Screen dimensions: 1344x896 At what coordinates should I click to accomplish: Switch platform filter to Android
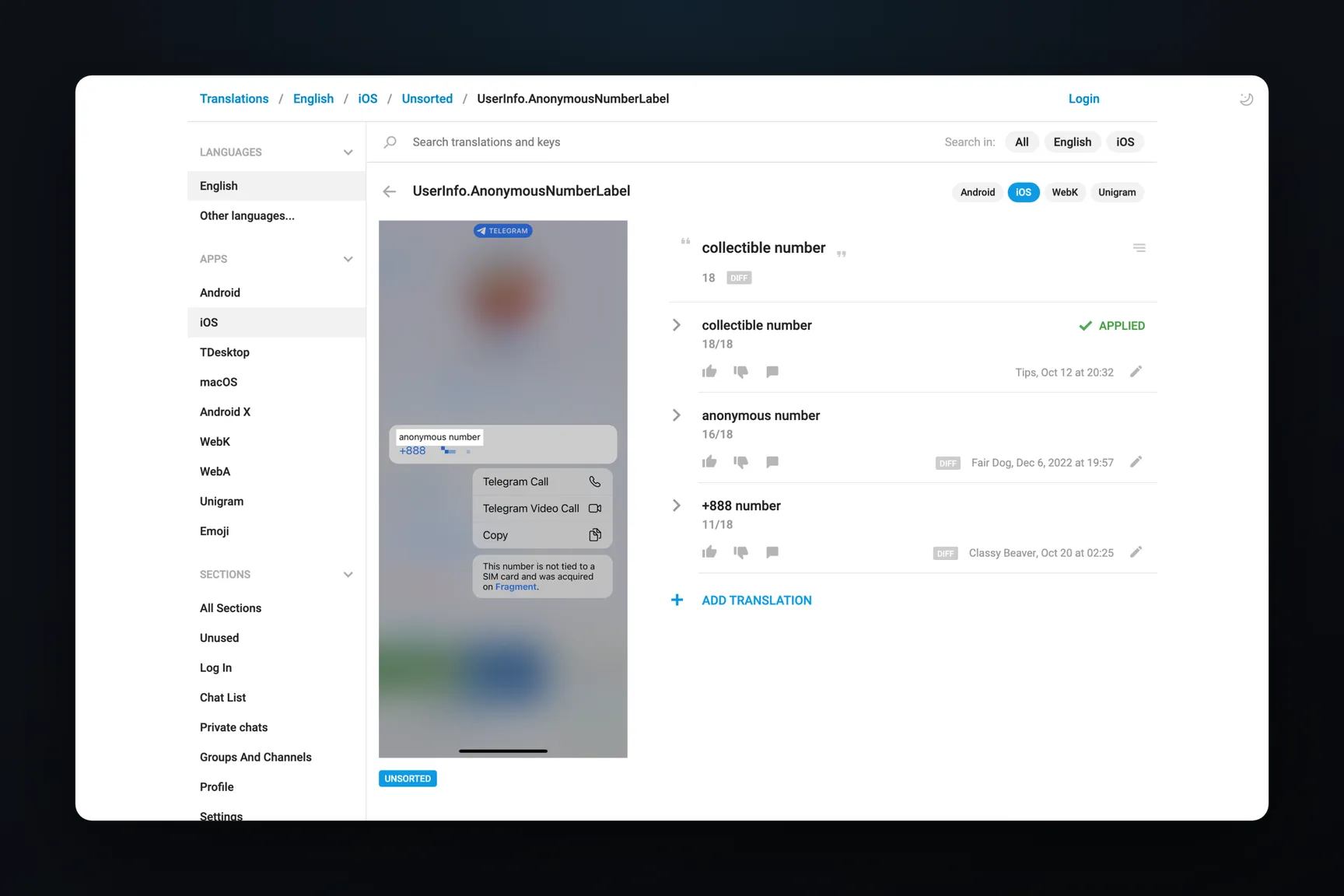(x=977, y=192)
